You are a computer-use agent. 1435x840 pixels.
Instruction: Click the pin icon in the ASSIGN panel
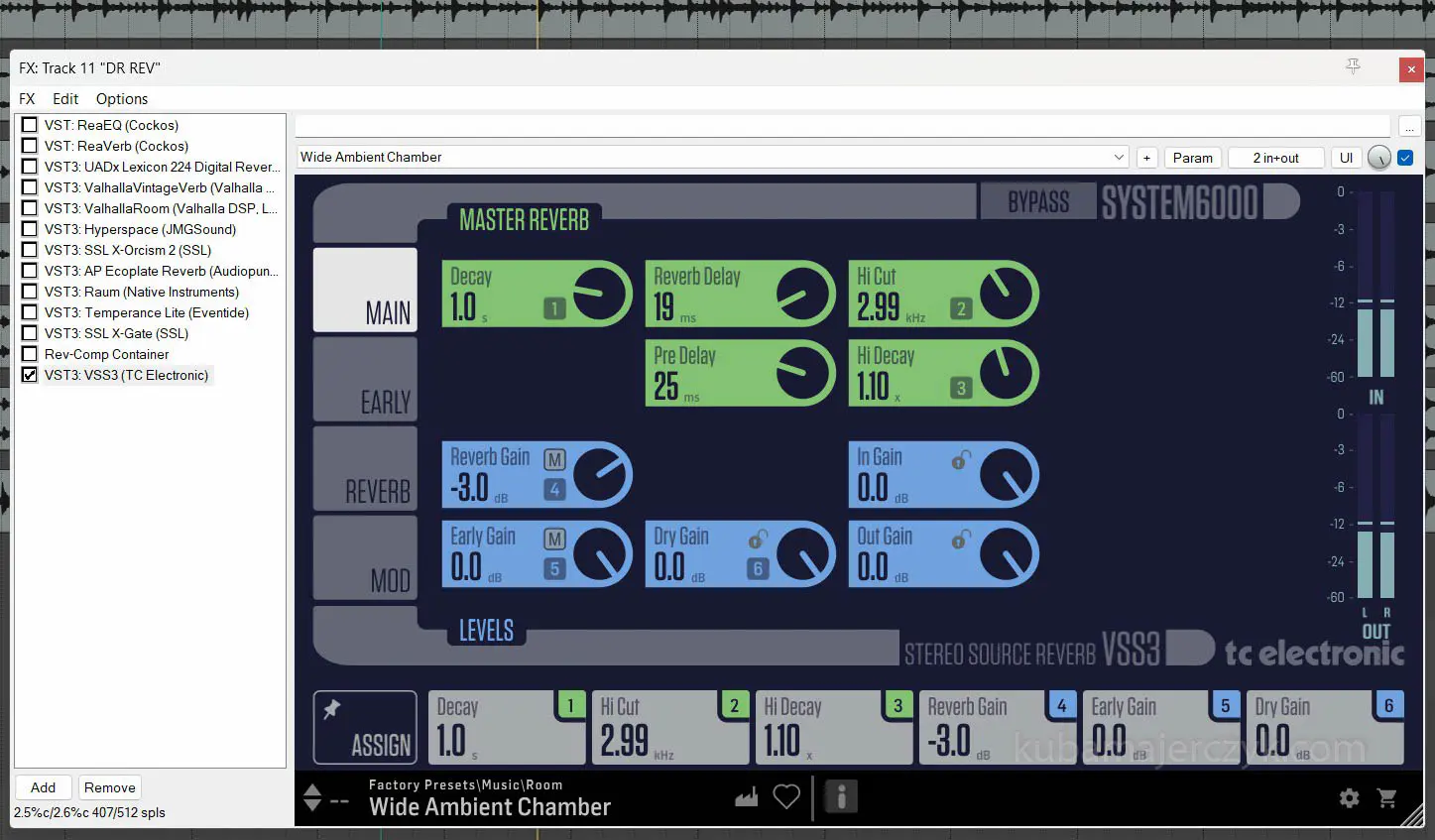click(x=332, y=709)
